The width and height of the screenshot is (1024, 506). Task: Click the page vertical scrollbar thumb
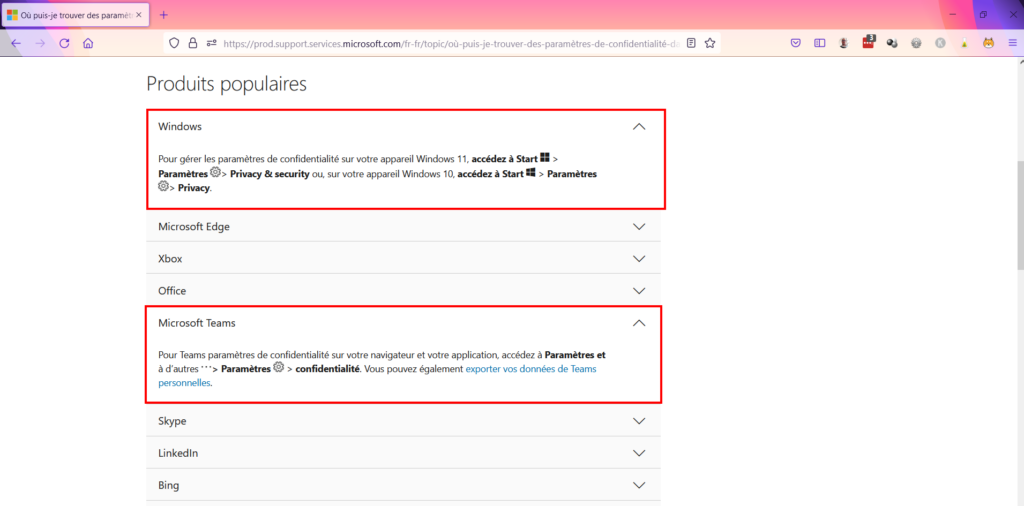coord(1019,215)
